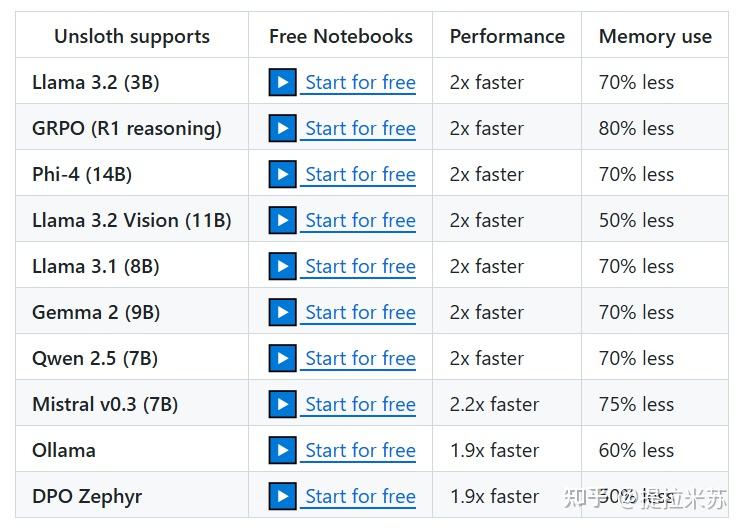Follow Start for free link for Qwen 2.5 (7B)

click(x=360, y=359)
